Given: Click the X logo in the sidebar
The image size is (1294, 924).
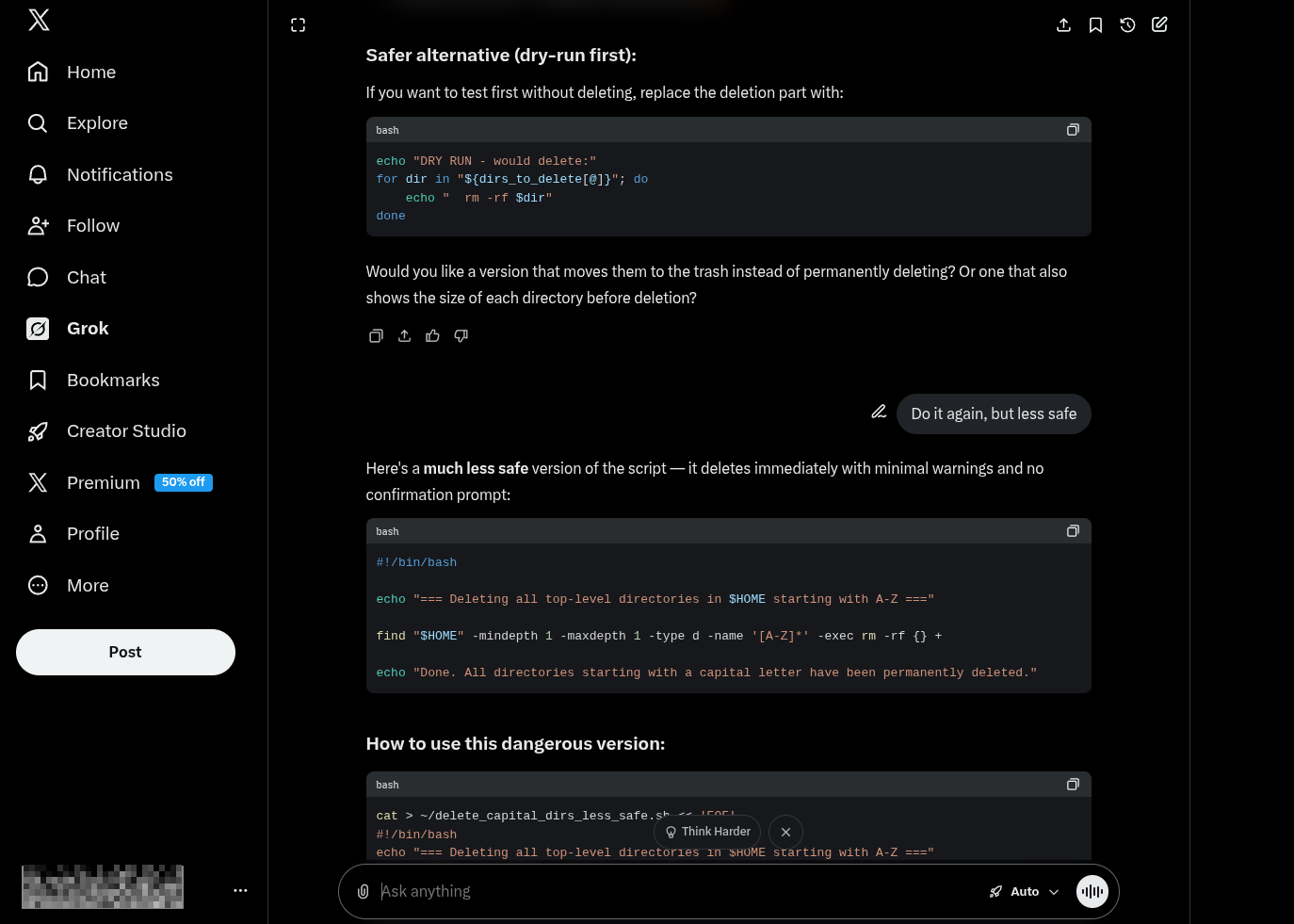Looking at the screenshot, I should 39,20.
